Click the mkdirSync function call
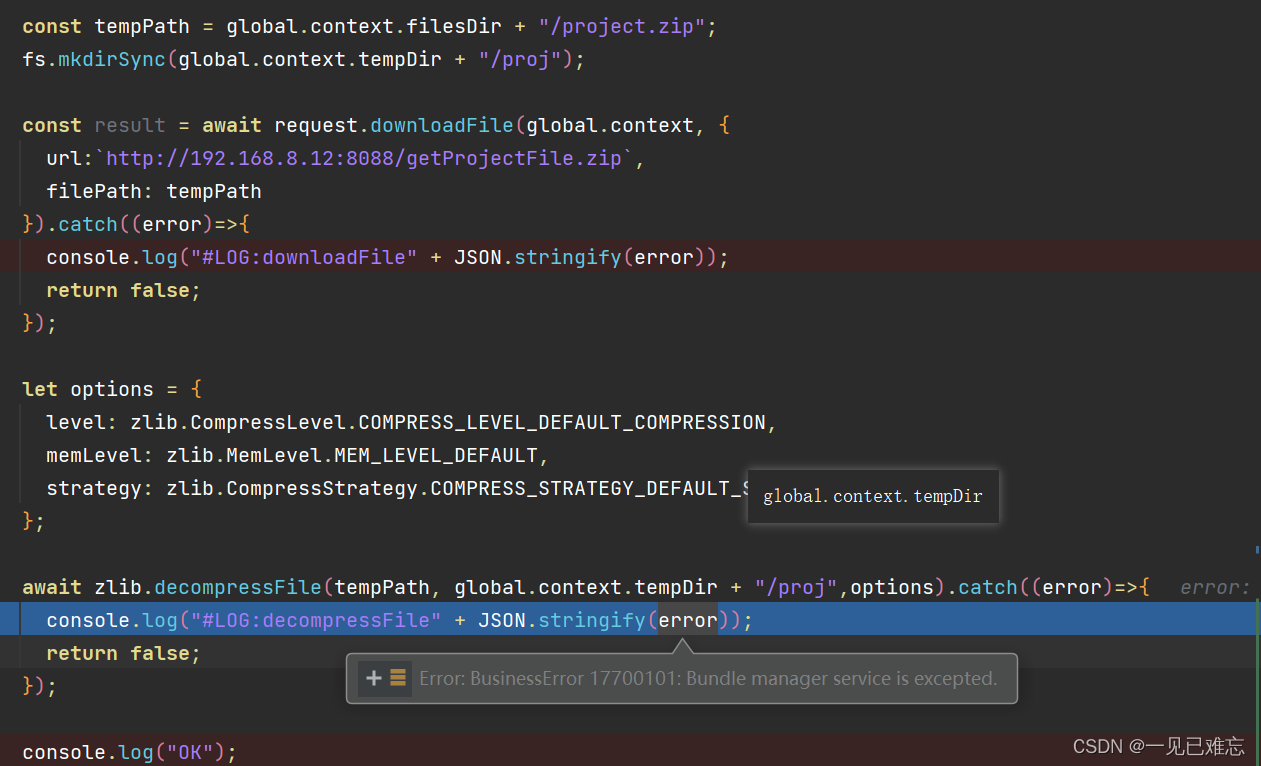1261x766 pixels. pos(109,59)
